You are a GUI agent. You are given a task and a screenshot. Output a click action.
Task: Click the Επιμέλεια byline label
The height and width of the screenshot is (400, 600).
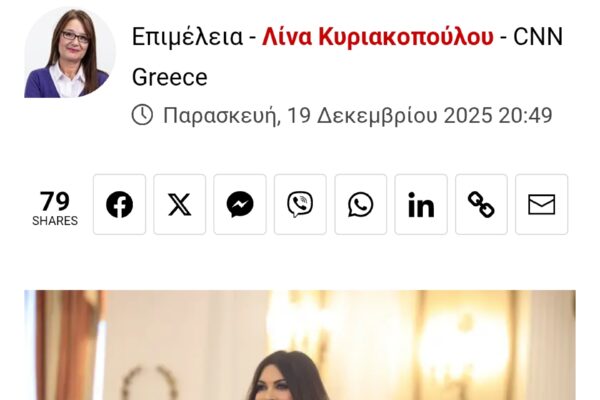coord(188,37)
